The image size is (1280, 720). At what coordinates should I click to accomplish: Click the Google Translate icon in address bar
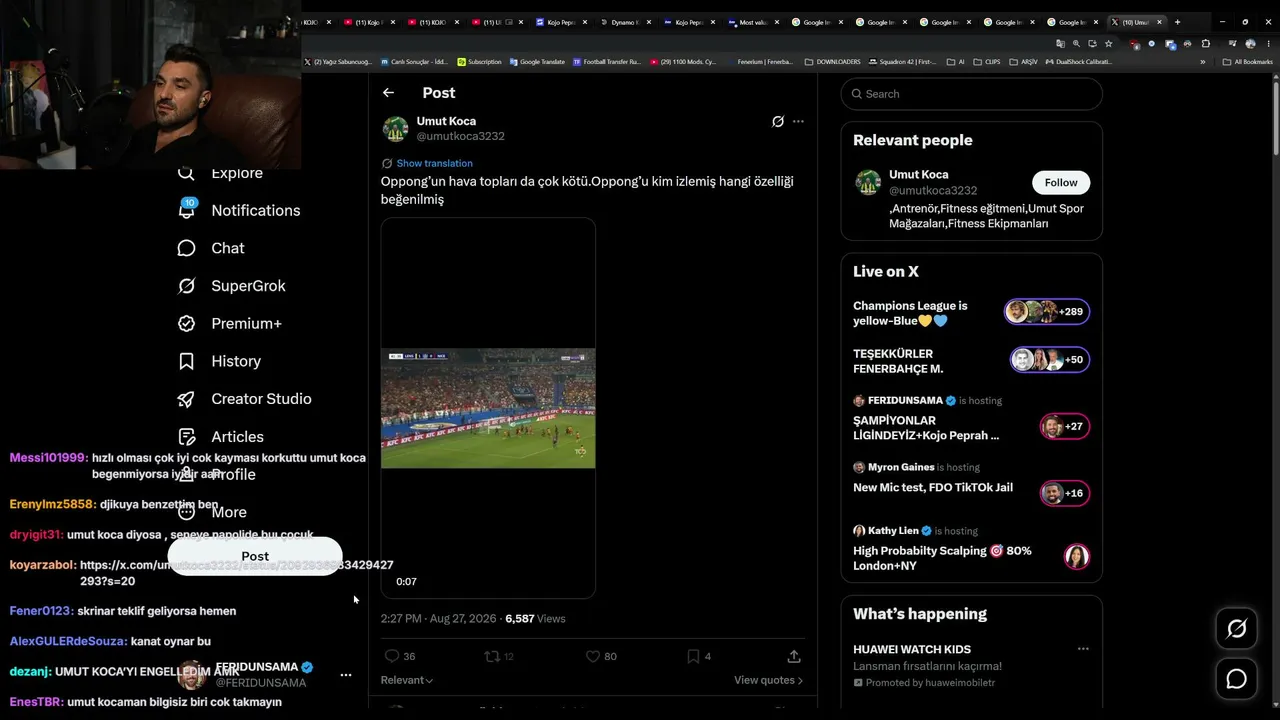tap(1060, 44)
